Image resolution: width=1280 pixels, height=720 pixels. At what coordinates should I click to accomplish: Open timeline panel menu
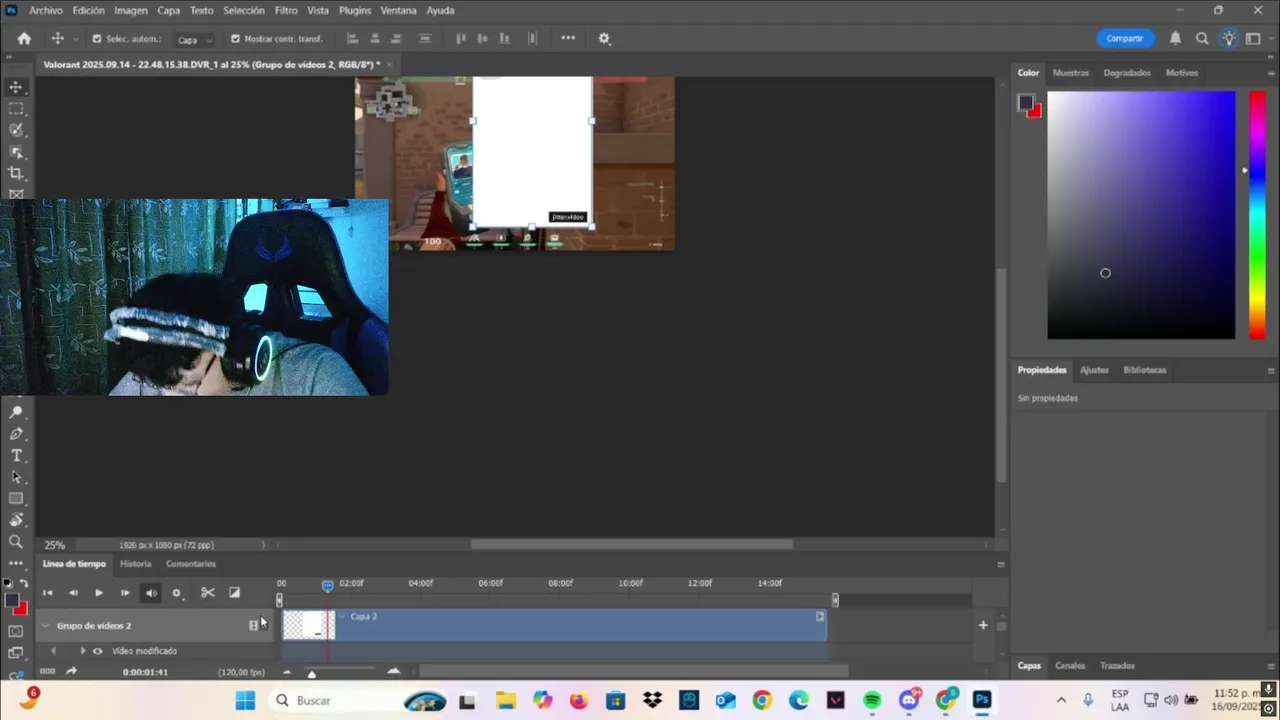(1001, 564)
